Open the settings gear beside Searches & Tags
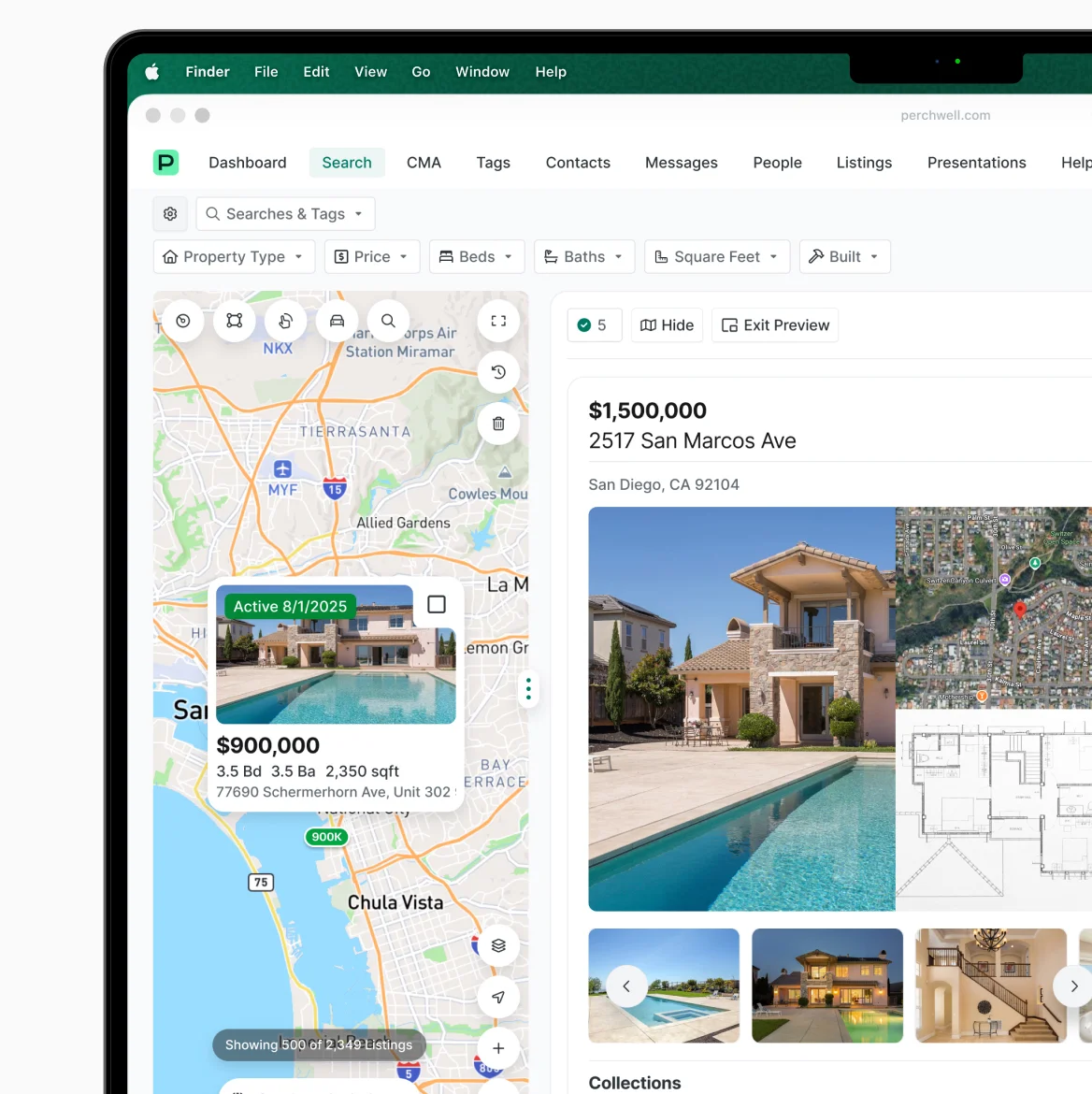1092x1094 pixels. tap(170, 213)
